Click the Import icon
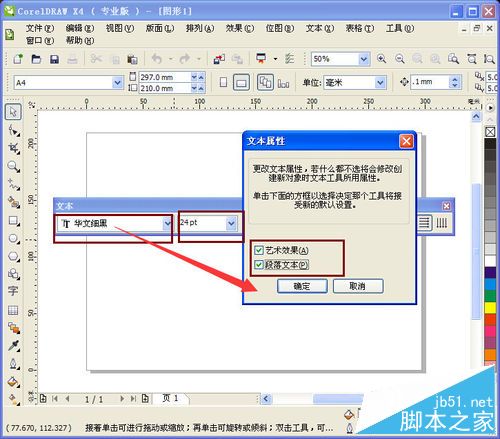Screen dimensions: 500x439 [x=219, y=59]
